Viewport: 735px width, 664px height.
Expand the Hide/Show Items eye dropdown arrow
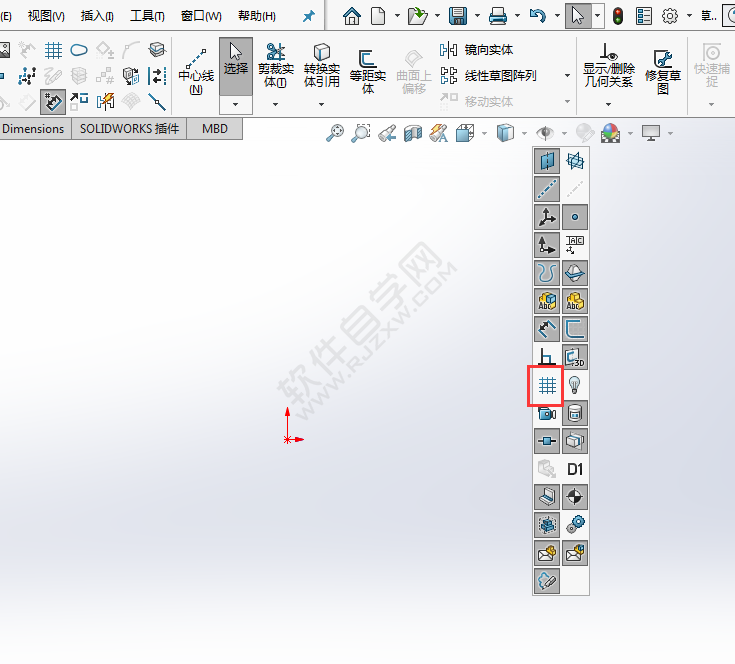(x=564, y=134)
